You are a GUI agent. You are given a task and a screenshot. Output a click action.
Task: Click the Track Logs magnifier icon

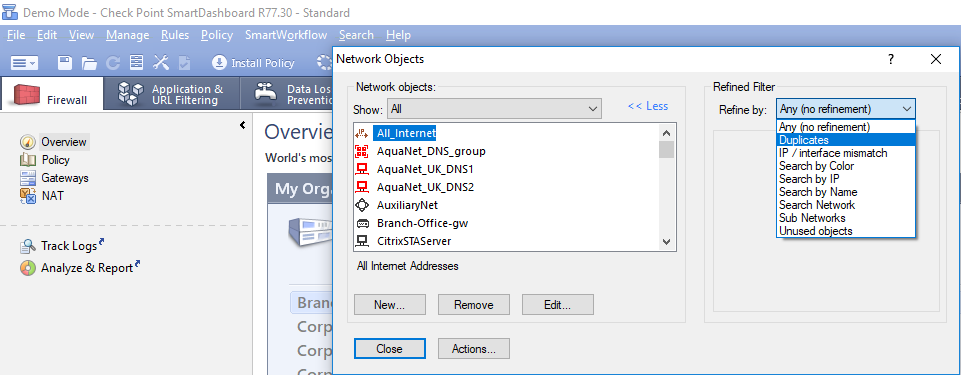pyautogui.click(x=28, y=246)
